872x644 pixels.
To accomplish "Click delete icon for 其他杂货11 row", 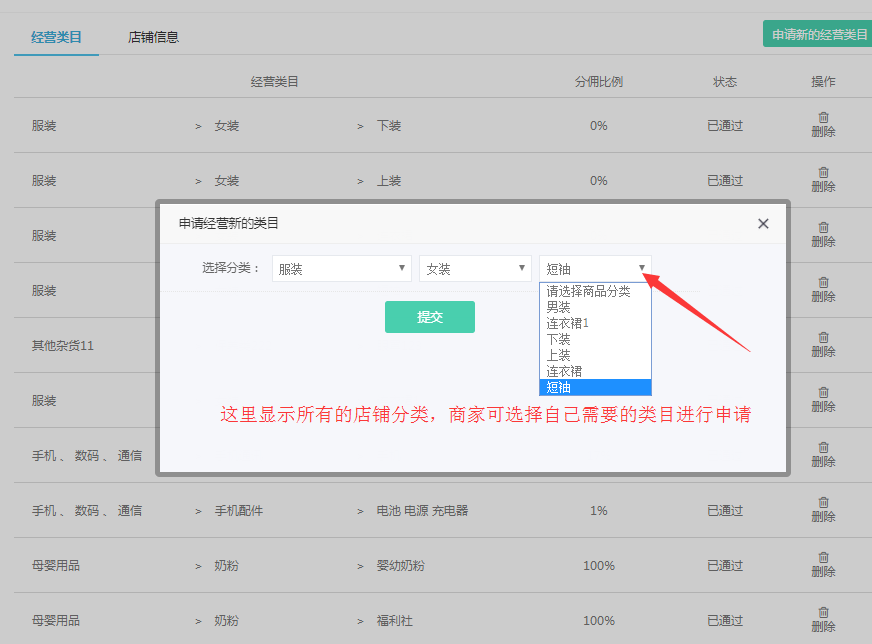I will pyautogui.click(x=823, y=345).
